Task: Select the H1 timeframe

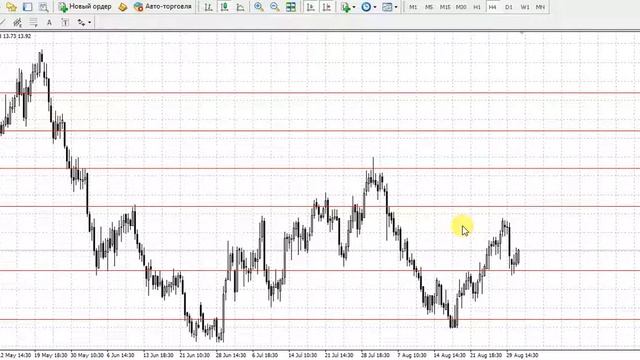Action: point(477,7)
